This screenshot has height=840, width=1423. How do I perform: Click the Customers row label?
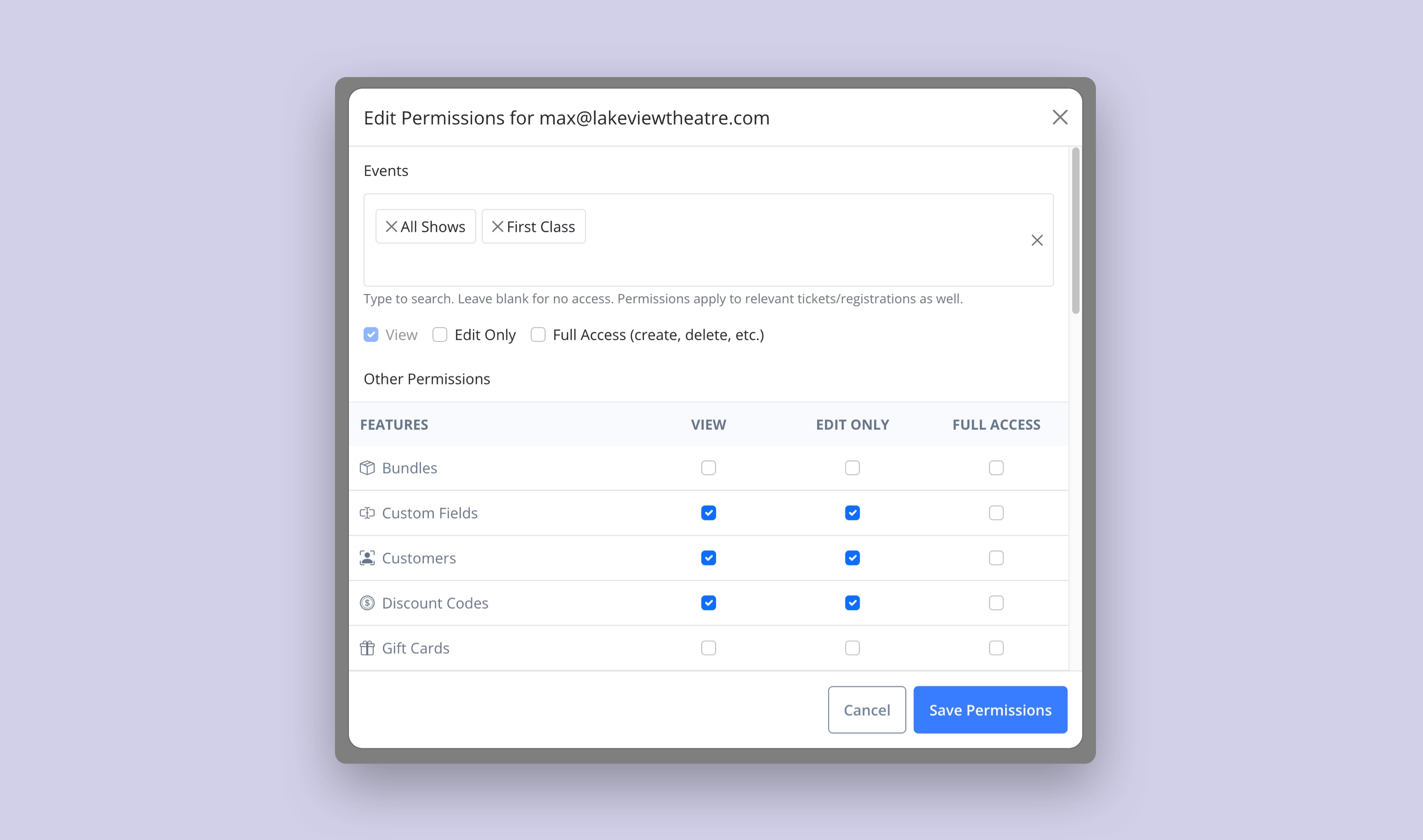pos(419,557)
